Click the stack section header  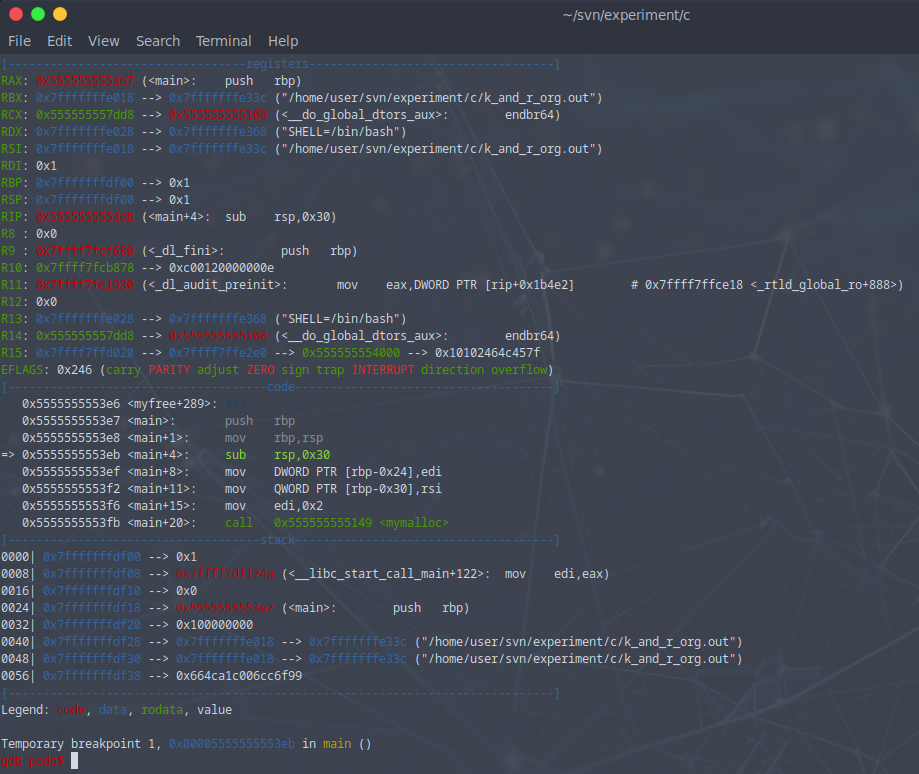tap(277, 540)
